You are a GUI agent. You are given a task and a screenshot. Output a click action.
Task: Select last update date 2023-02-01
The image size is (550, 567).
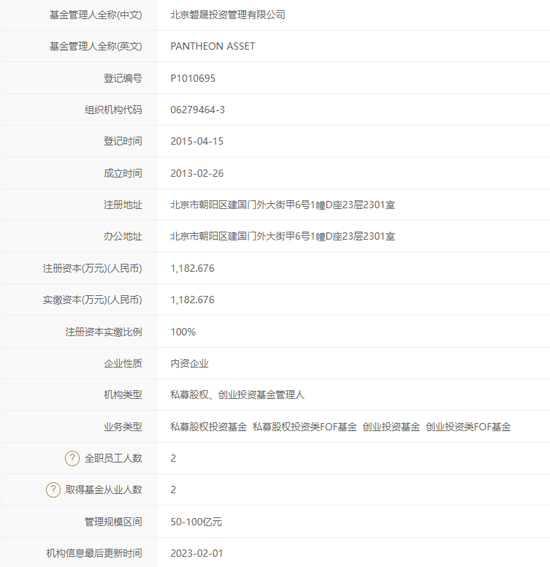tap(197, 553)
